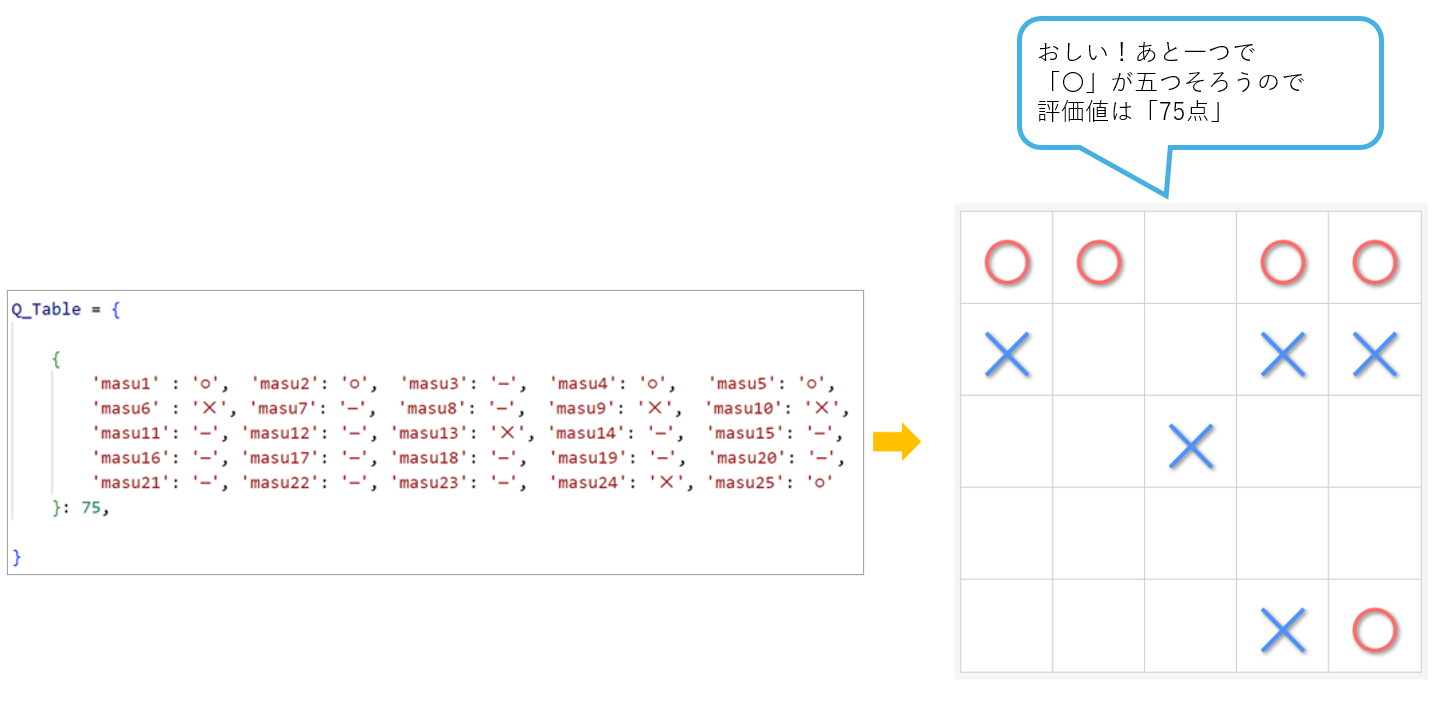Click the blue X in the grid's center cell

pyautogui.click(x=1190, y=446)
